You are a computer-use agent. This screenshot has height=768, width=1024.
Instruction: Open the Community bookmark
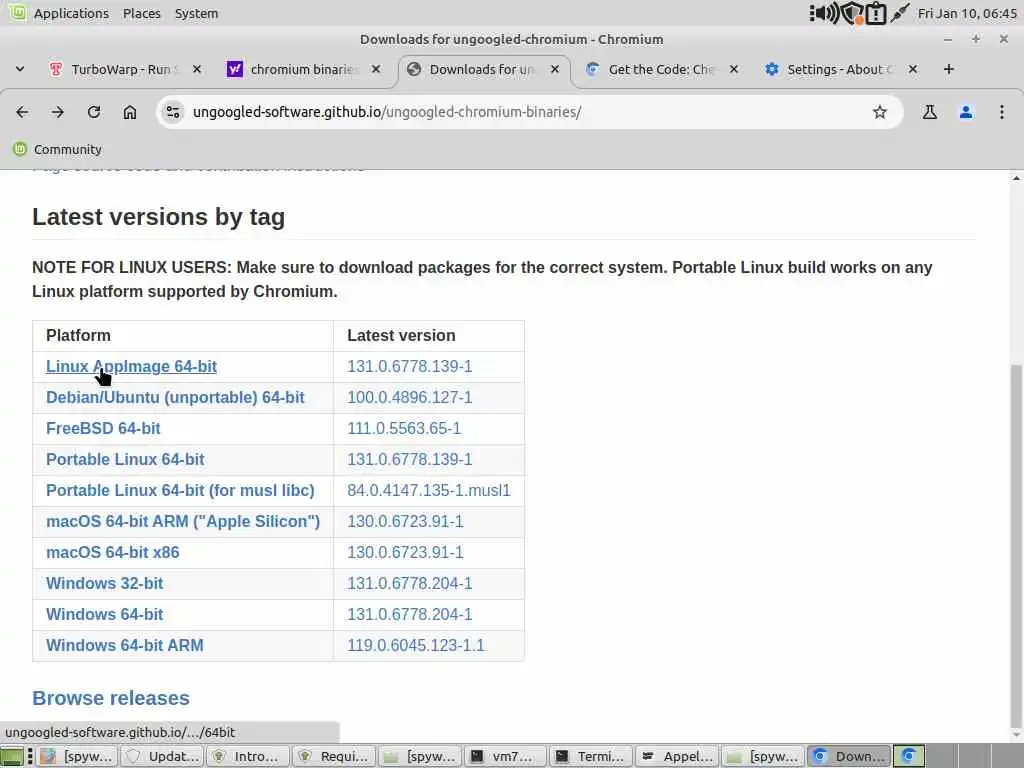tap(57, 150)
